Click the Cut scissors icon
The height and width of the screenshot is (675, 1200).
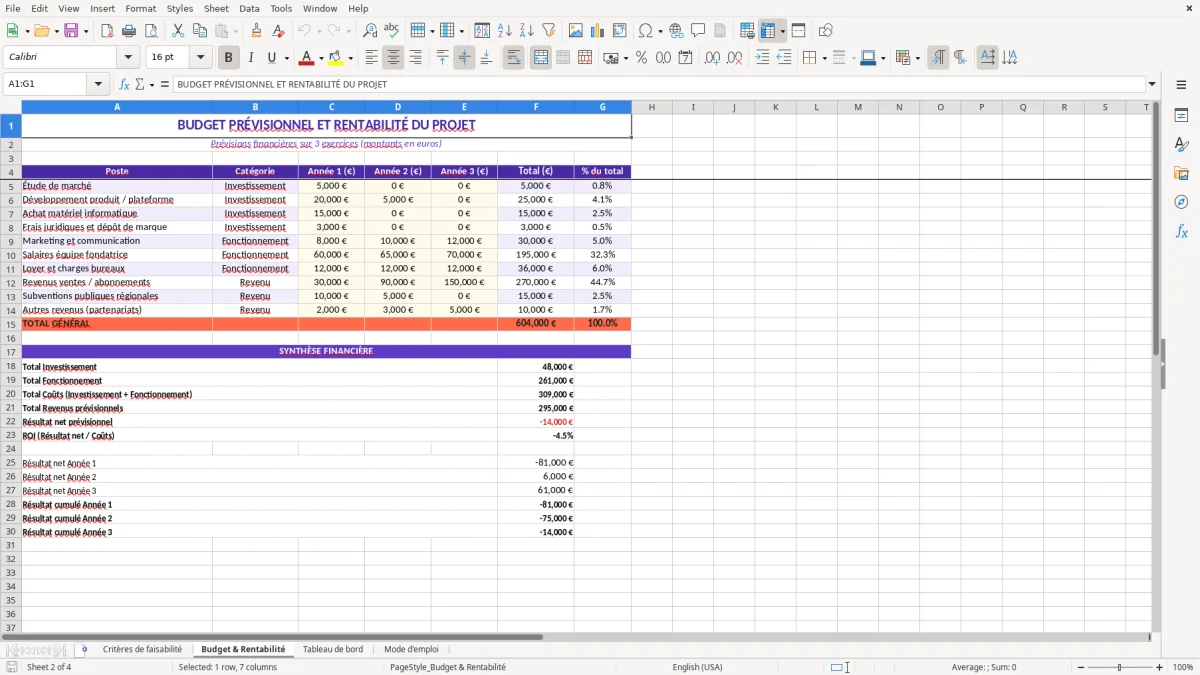coord(178,31)
